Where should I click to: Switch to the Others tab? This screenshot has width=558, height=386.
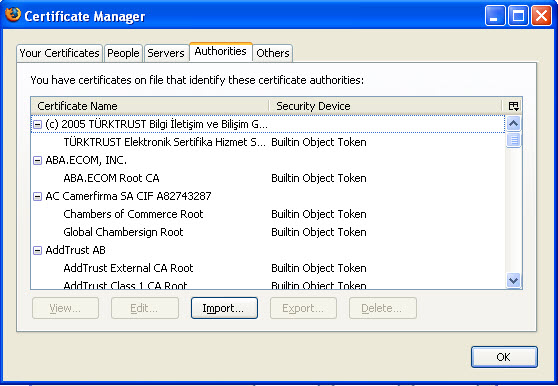point(273,53)
